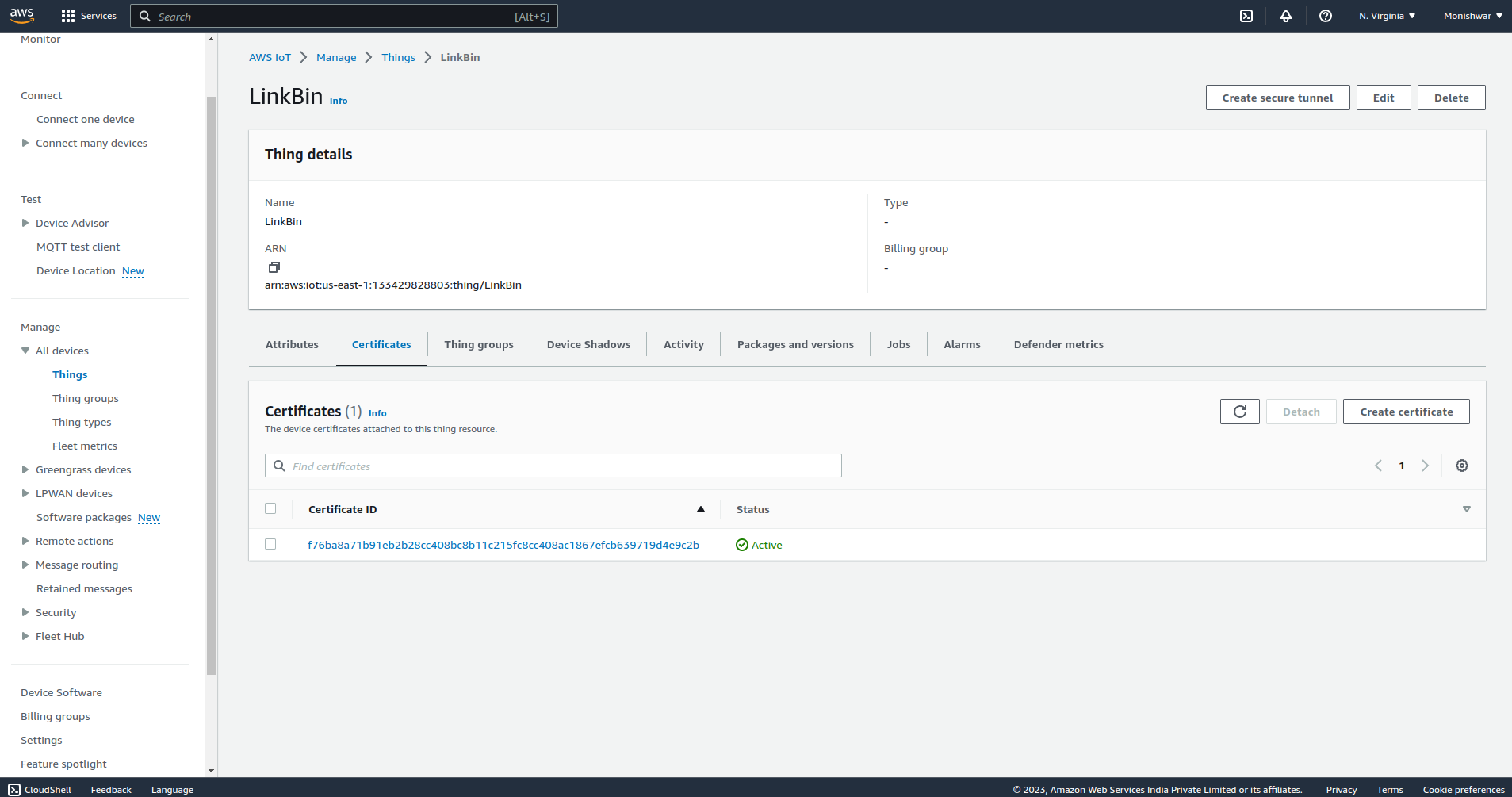Open certificates table preferences gear
The width and height of the screenshot is (1512, 797).
point(1462,466)
